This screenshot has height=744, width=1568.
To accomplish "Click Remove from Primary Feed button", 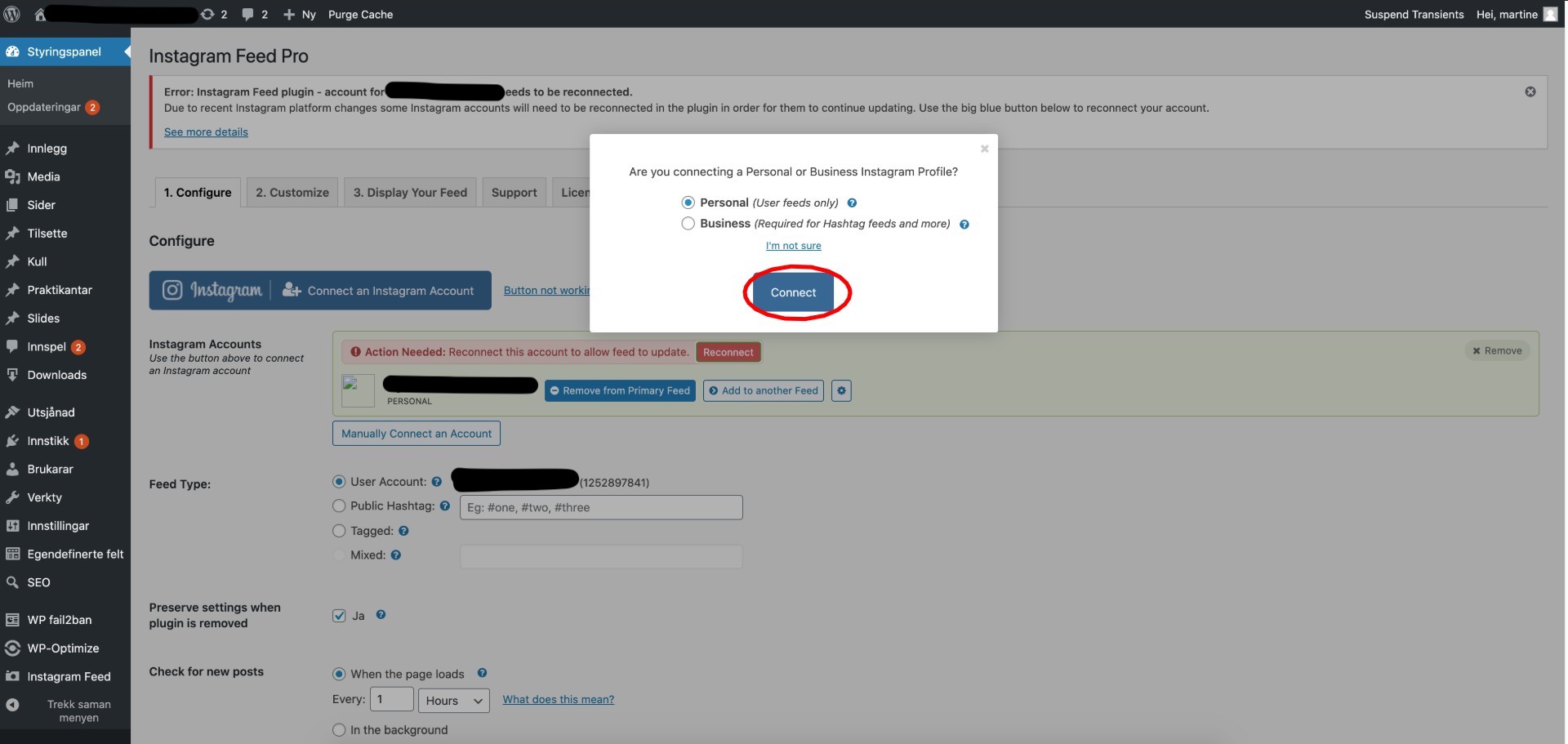I will pos(620,390).
